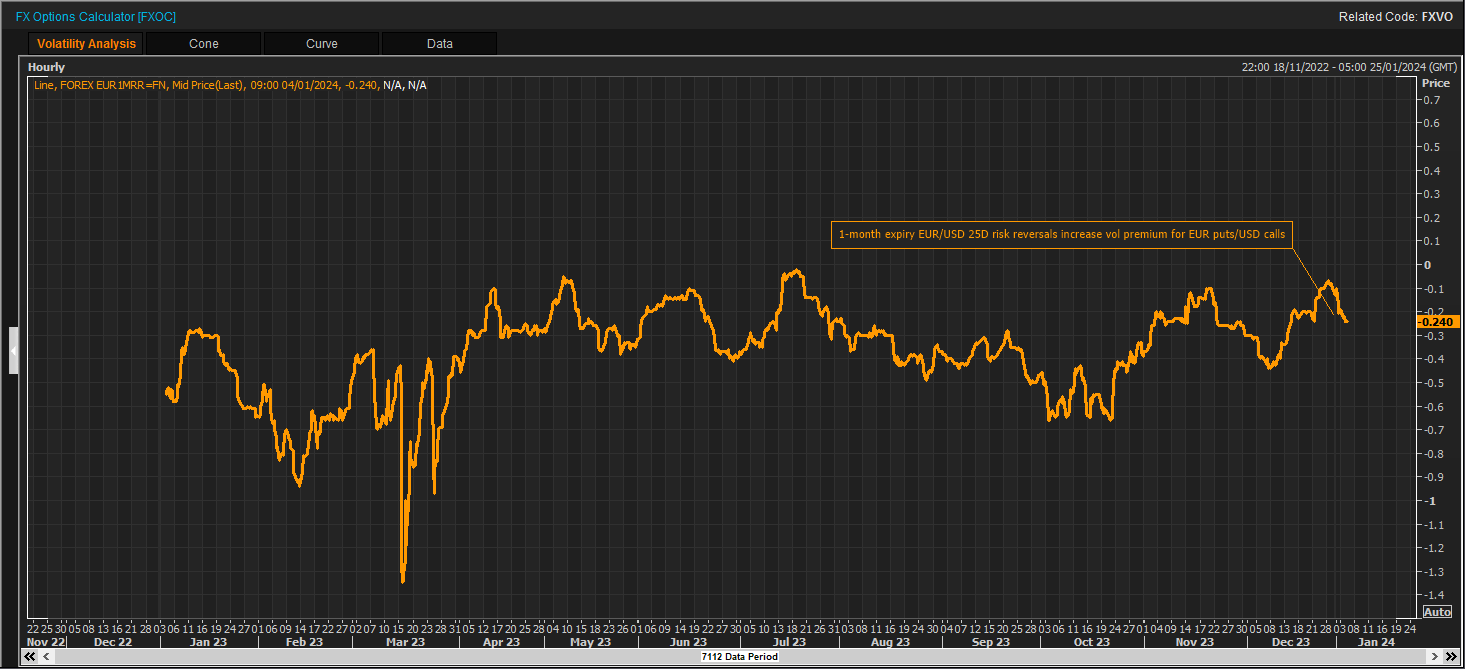Jump to chart end with double-right arrow
1465x669 pixels.
pyautogui.click(x=1450, y=656)
